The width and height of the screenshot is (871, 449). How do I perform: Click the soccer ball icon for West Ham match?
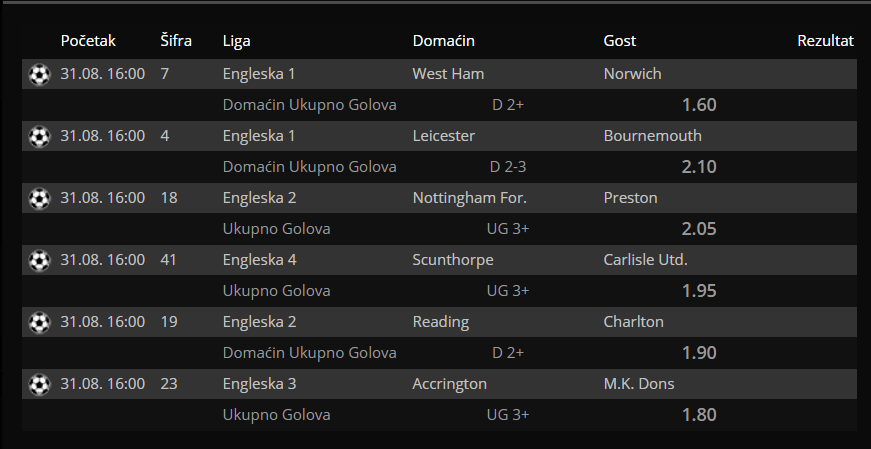(39, 74)
